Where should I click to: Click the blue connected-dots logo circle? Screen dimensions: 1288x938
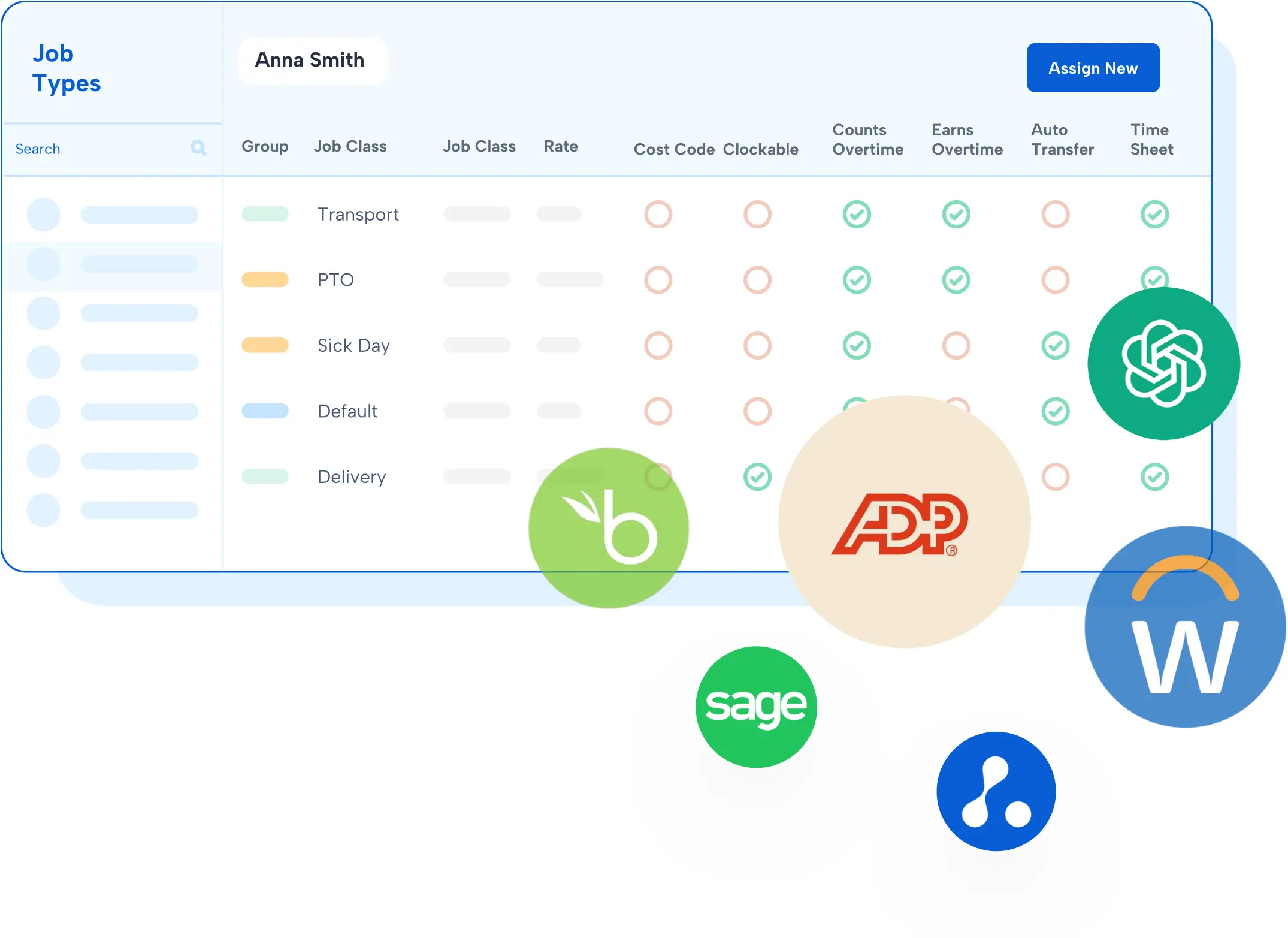click(x=996, y=791)
